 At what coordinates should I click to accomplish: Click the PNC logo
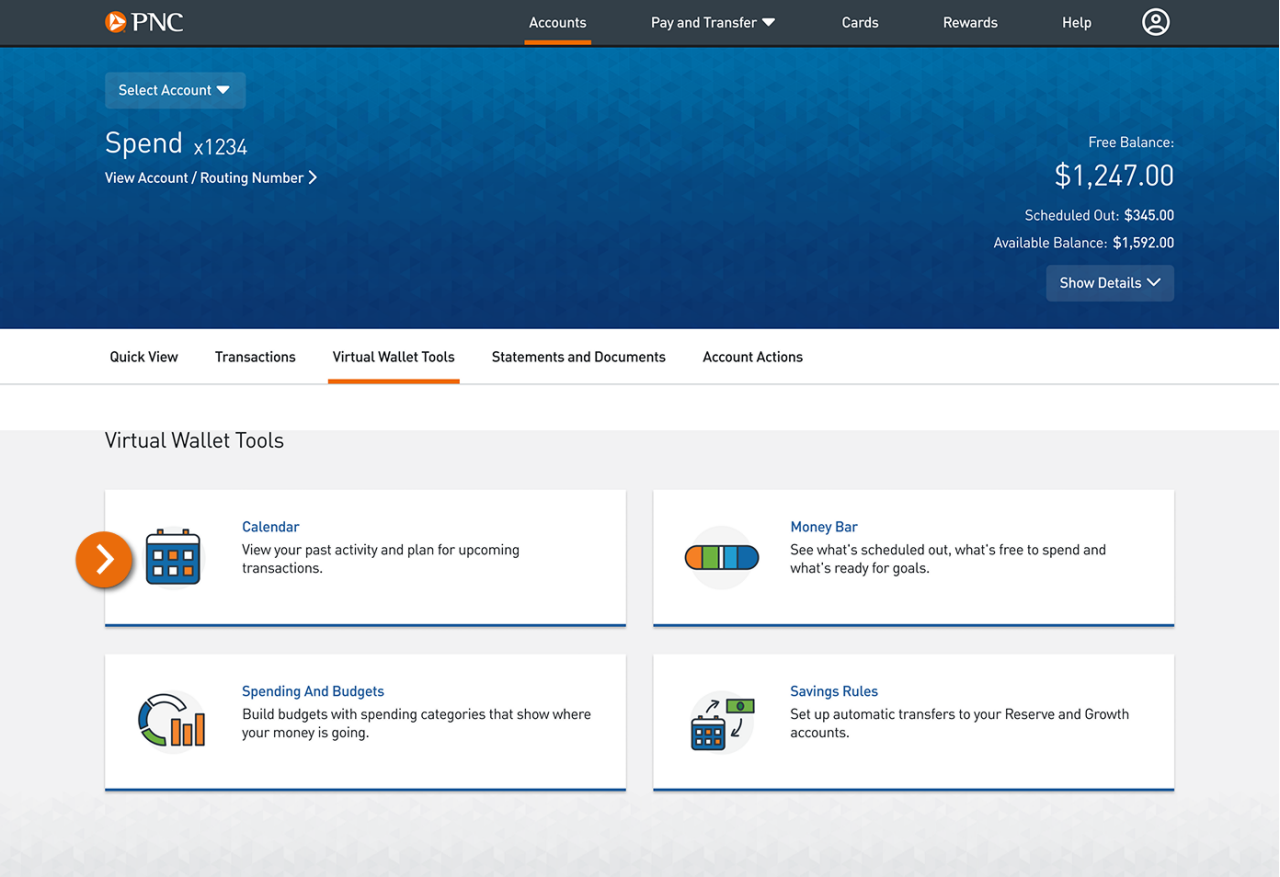(143, 22)
